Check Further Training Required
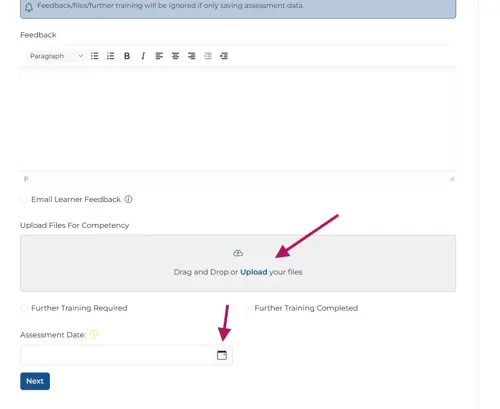 (x=24, y=308)
